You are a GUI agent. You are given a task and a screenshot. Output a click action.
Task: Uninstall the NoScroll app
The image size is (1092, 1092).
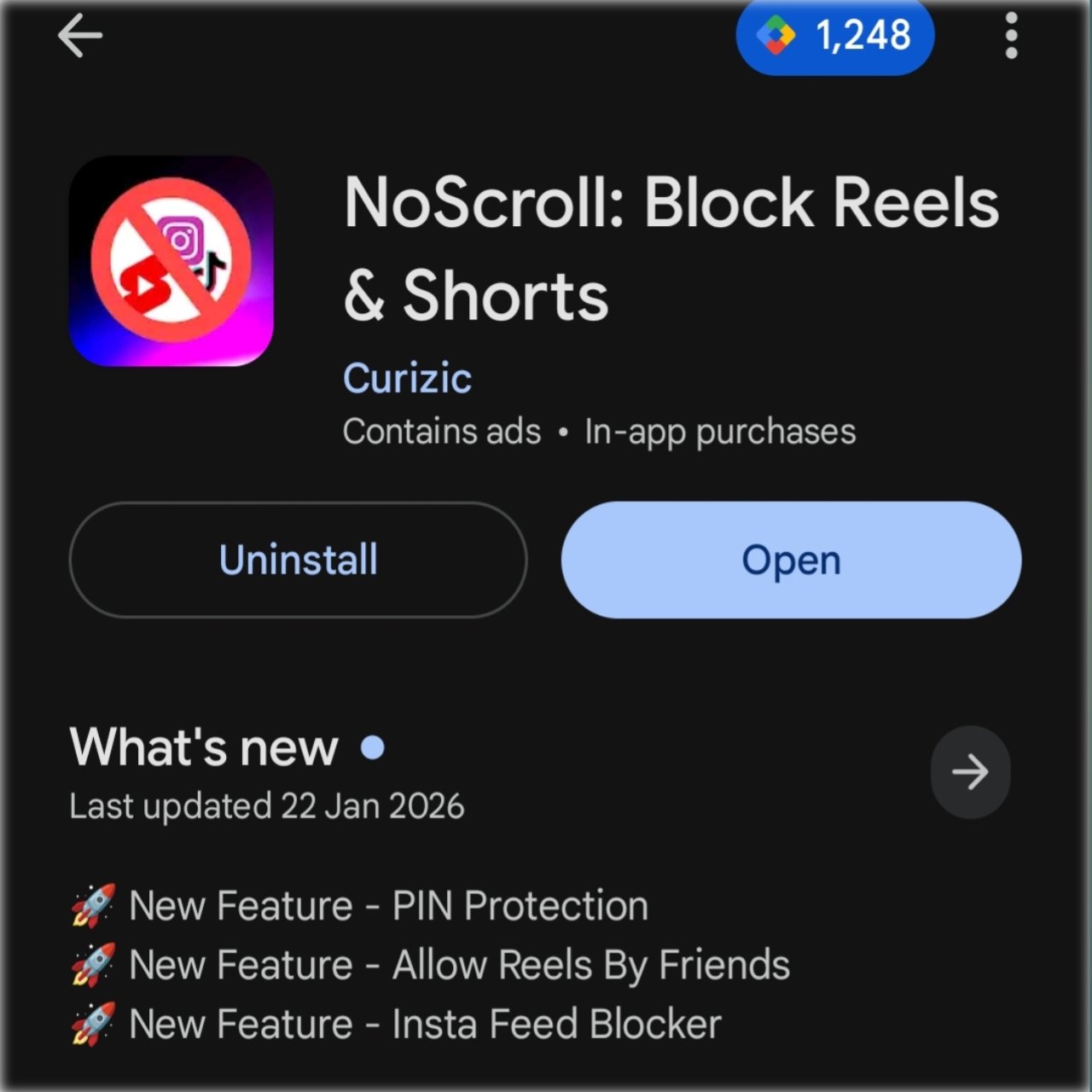(298, 560)
